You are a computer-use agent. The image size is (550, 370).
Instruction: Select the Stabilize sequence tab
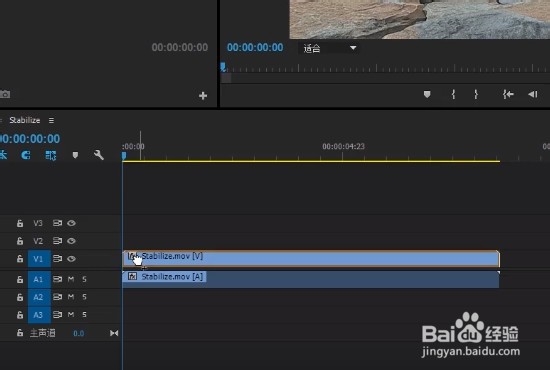pyautogui.click(x=25, y=120)
